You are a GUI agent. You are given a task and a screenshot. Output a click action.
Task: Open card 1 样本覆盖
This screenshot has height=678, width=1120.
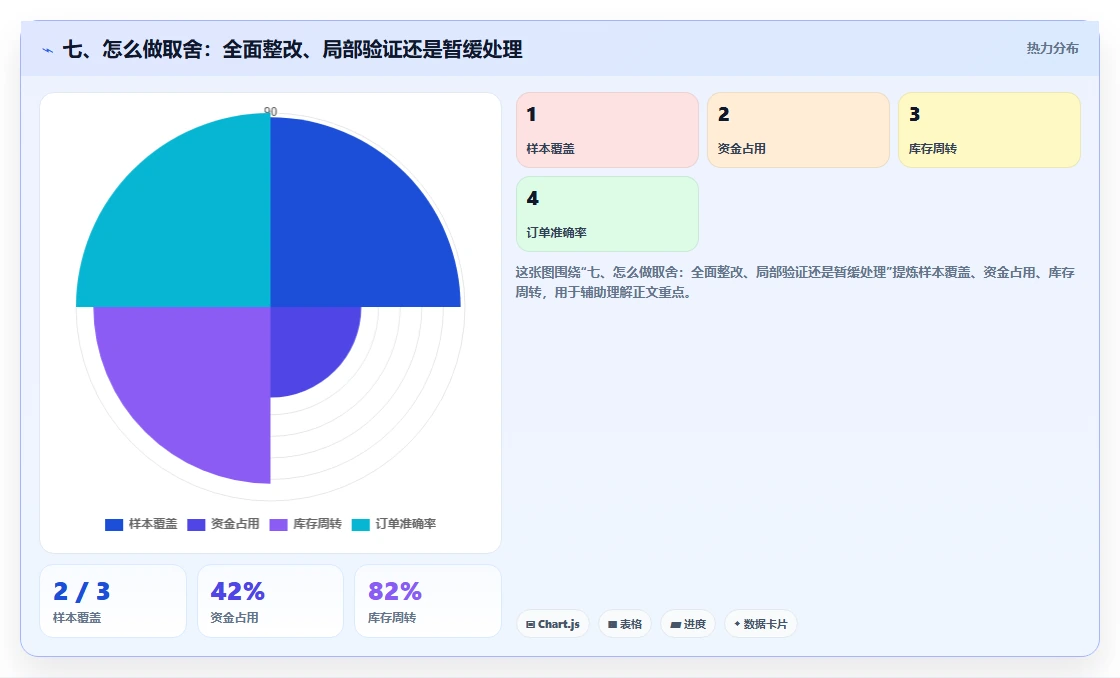click(x=607, y=130)
